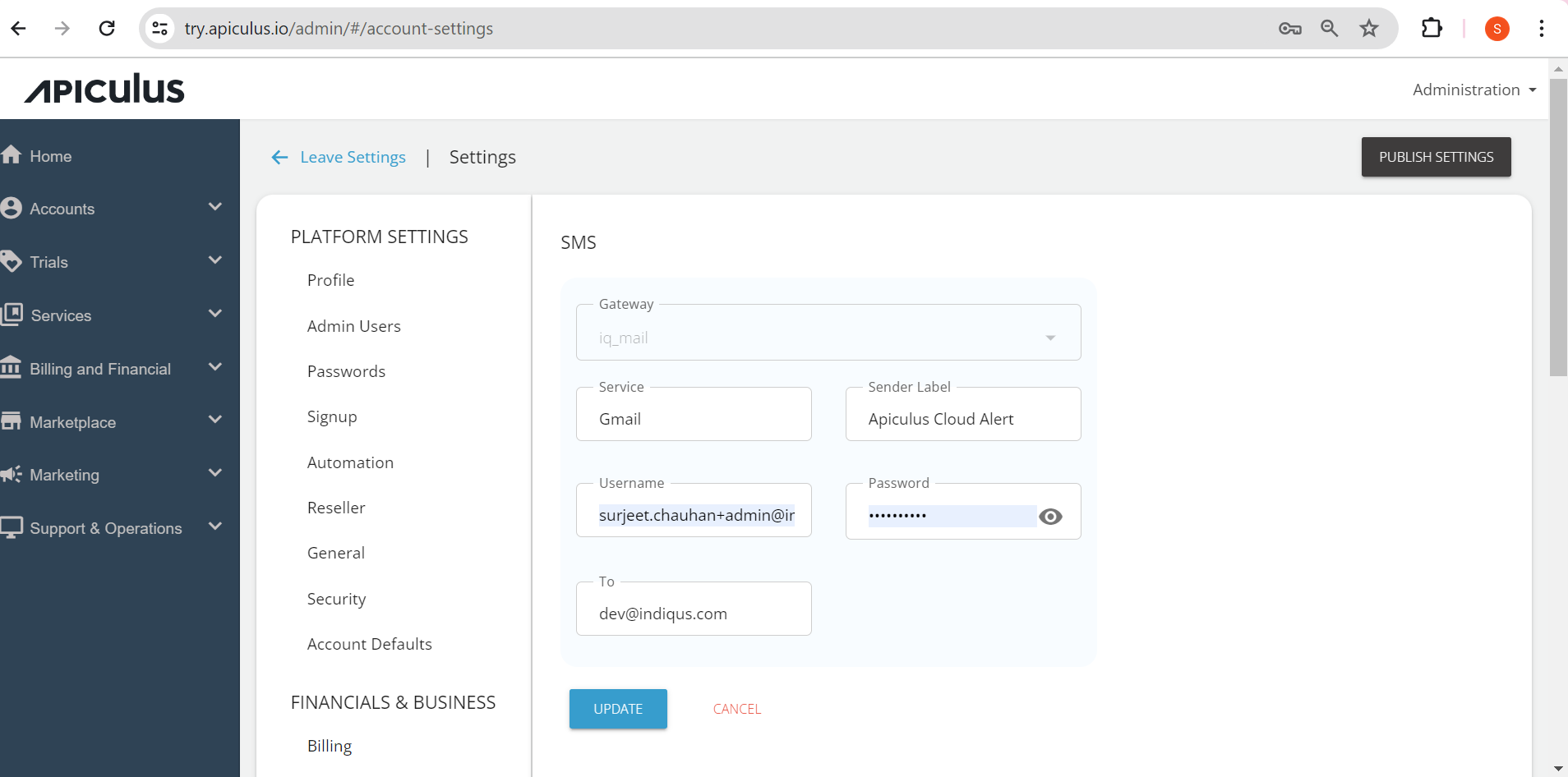
Task: Click the Services sidebar icon
Action: (12, 314)
